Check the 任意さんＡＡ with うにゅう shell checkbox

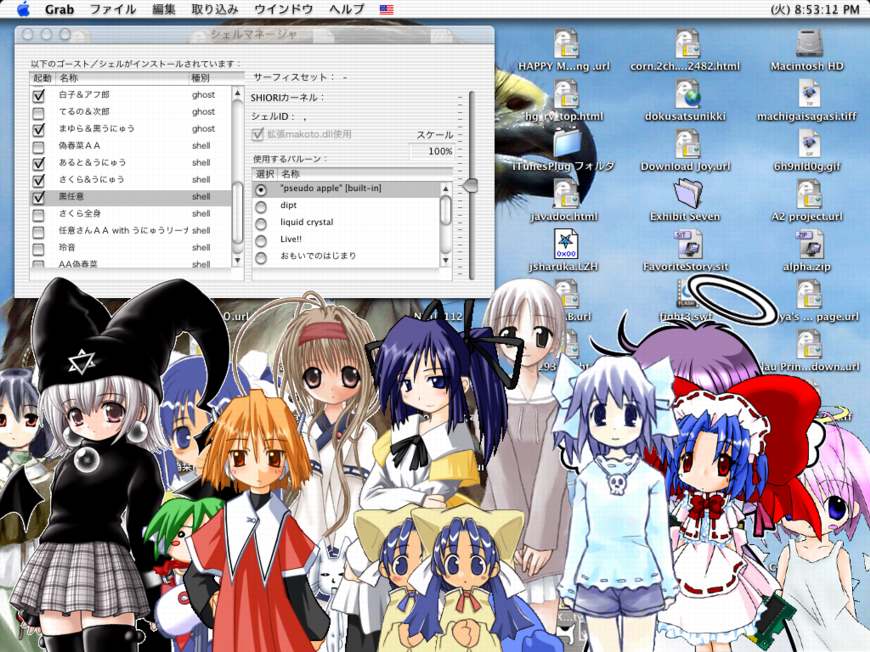click(38, 231)
